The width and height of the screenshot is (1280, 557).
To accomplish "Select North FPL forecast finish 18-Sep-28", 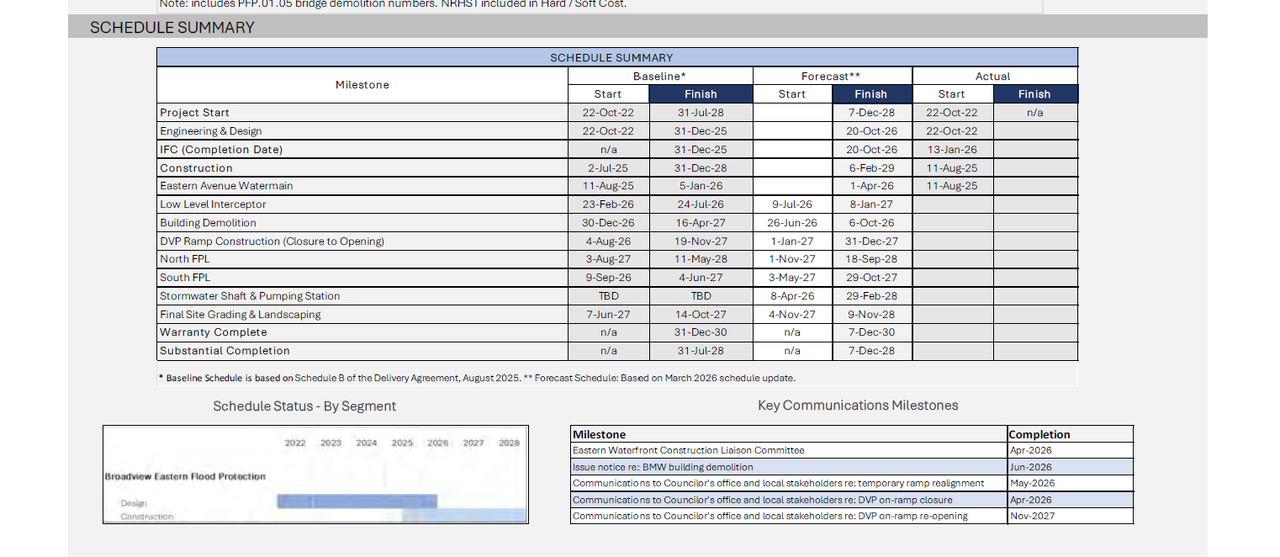I will pyautogui.click(x=872, y=259).
